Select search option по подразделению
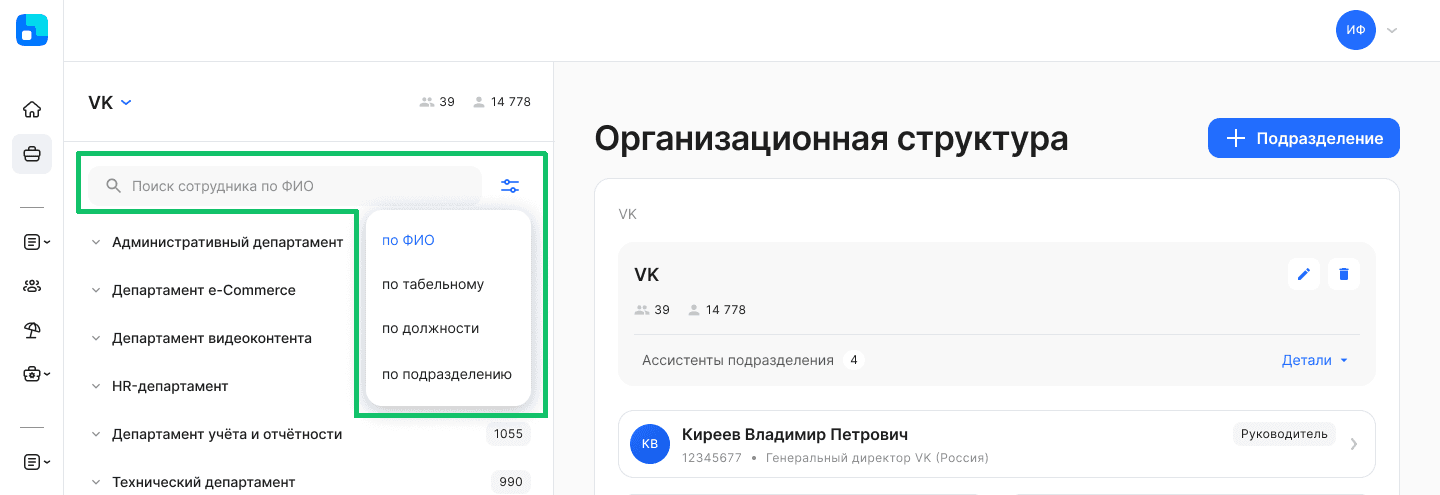 click(x=448, y=374)
